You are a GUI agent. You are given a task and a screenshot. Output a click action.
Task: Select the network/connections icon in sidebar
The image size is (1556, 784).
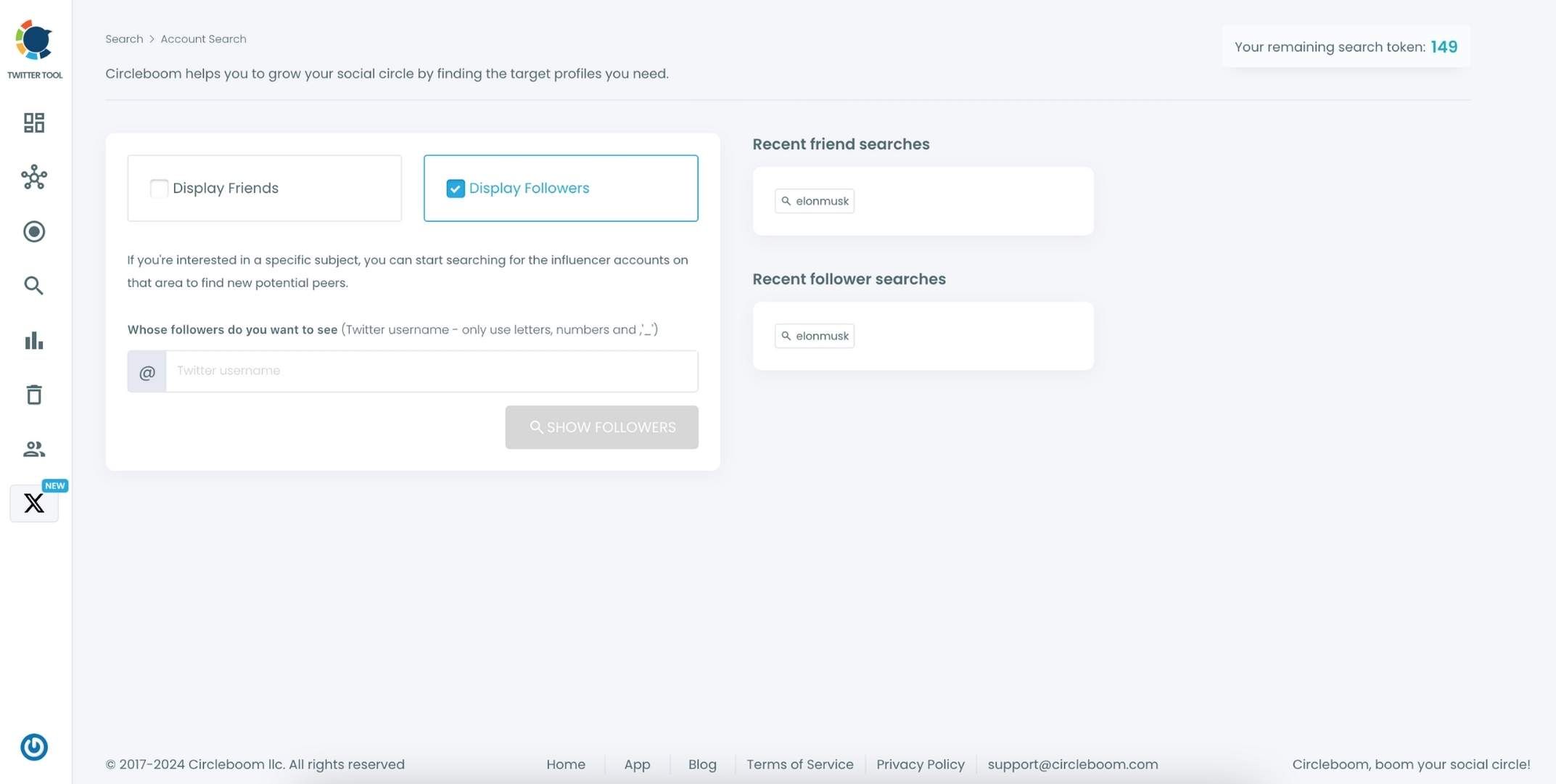(x=34, y=178)
